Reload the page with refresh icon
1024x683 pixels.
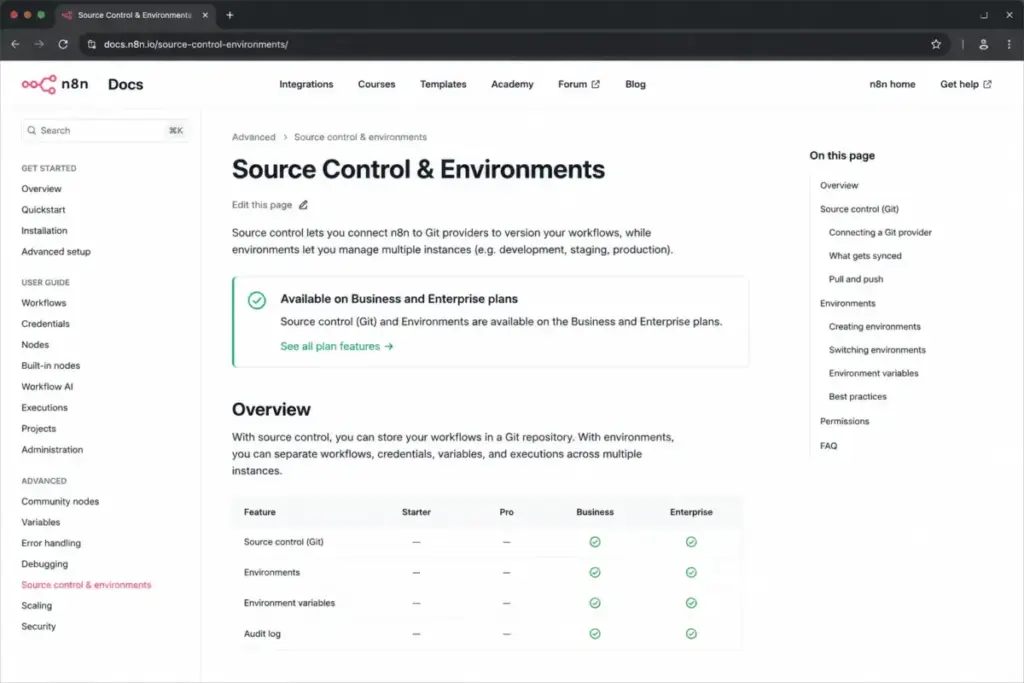click(x=63, y=44)
